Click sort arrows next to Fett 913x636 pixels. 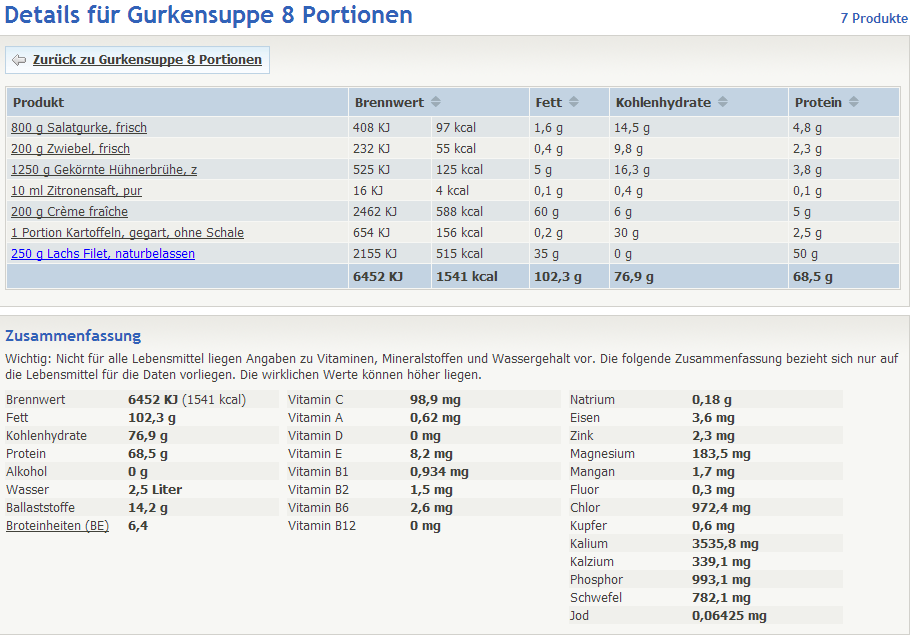coord(572,103)
